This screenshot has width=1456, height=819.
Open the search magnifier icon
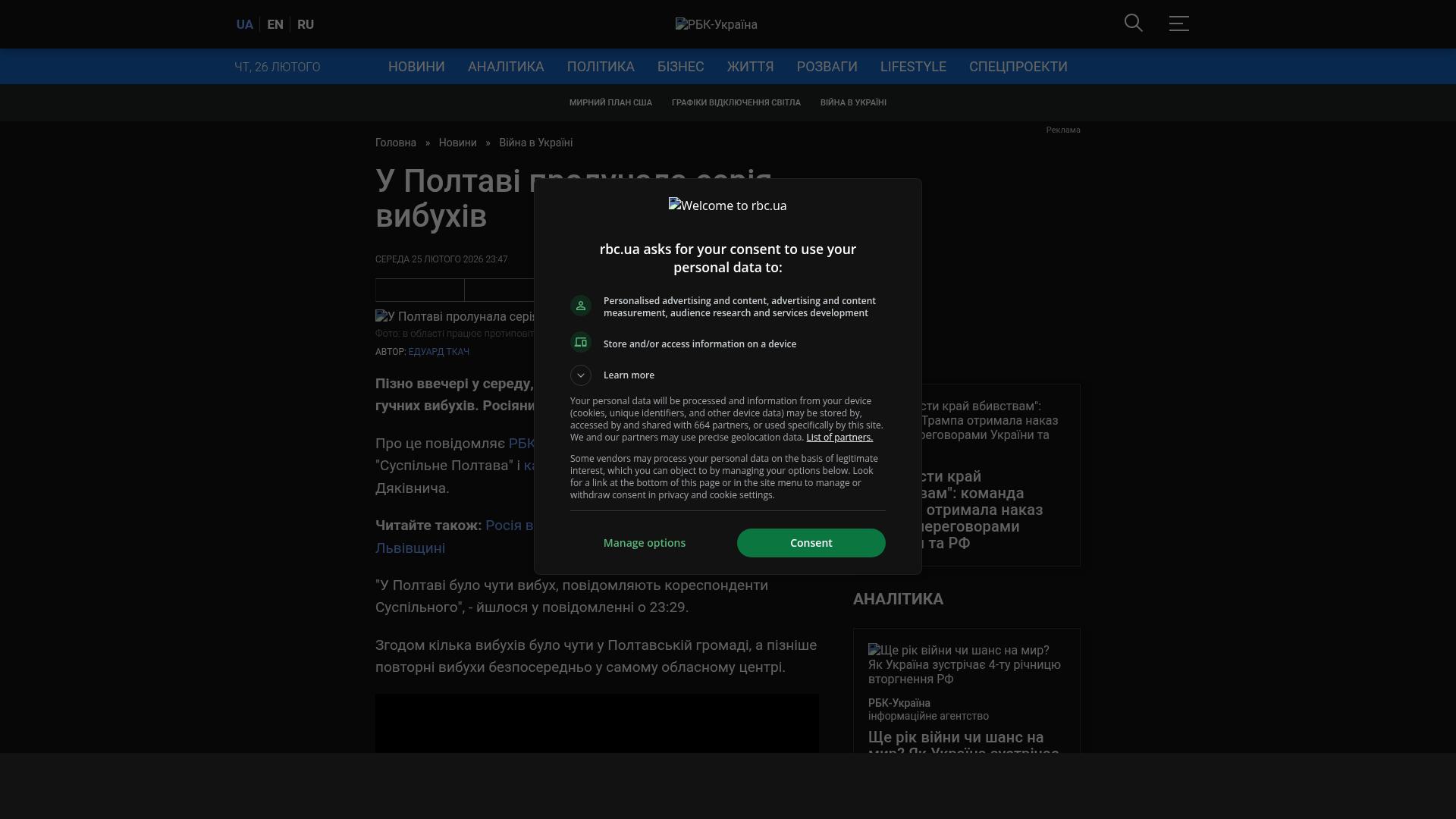coord(1133,24)
